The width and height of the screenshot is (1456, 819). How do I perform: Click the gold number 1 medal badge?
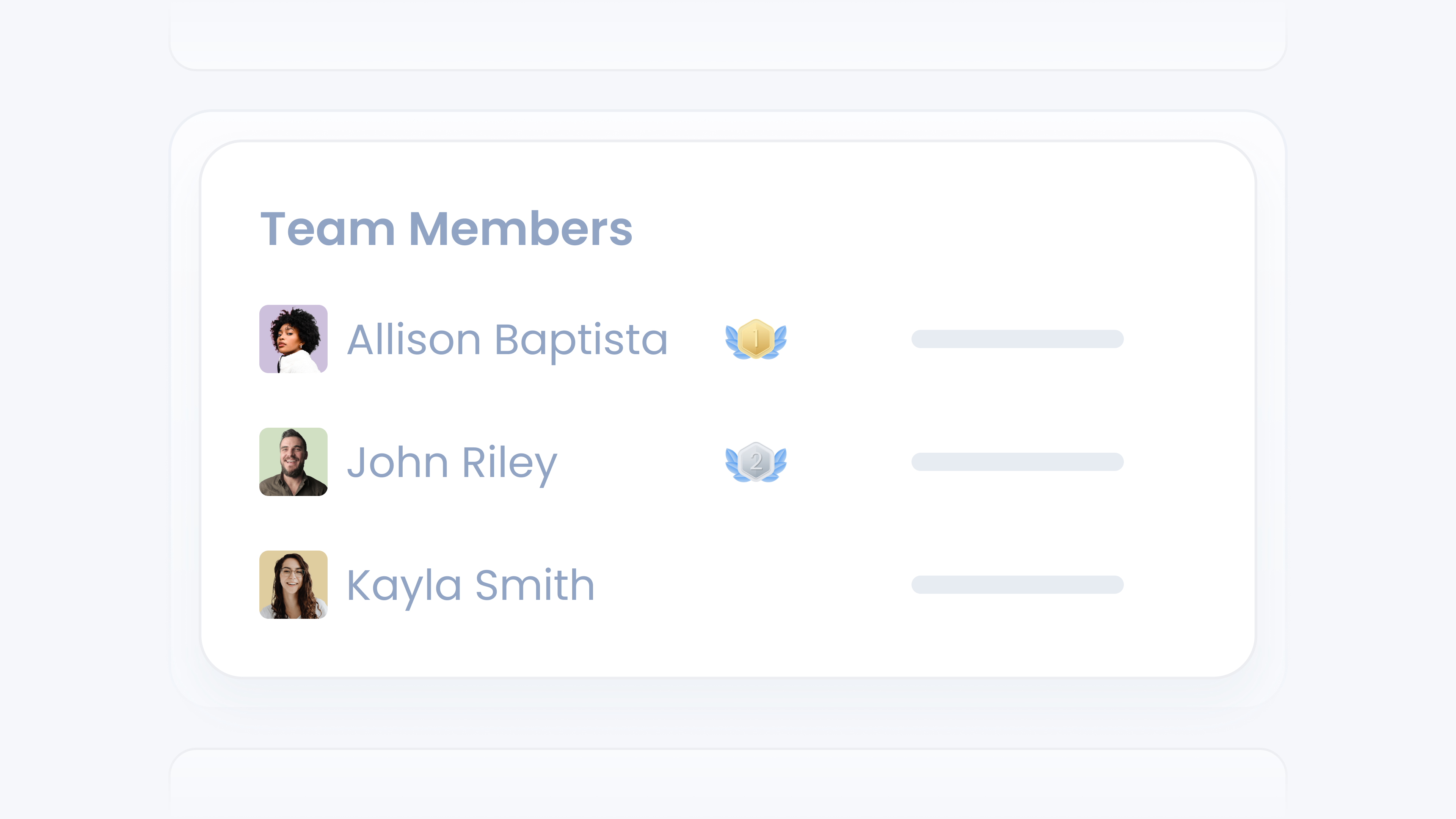[x=756, y=339]
